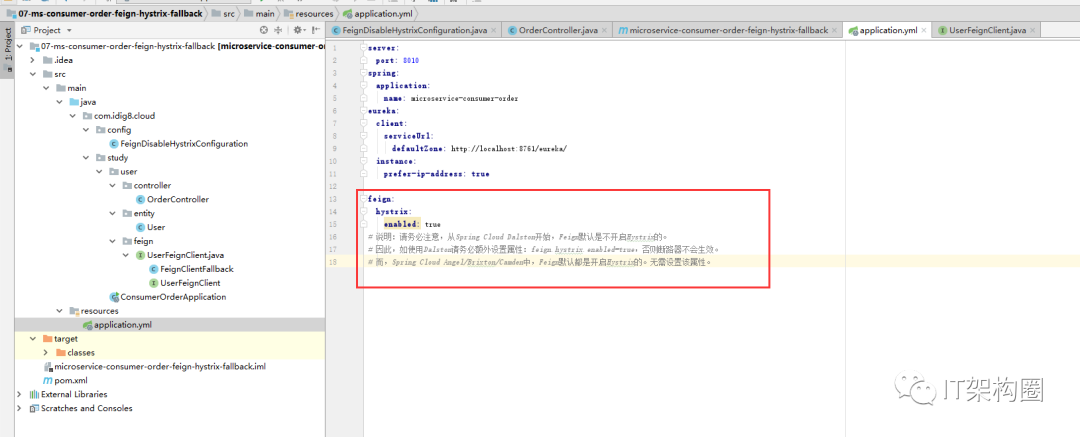Screen dimensions: 1080x437
Task: Click the 07-ms-consumer-order-feign-hystrix-fallback breadcrumb
Action: 105,13
